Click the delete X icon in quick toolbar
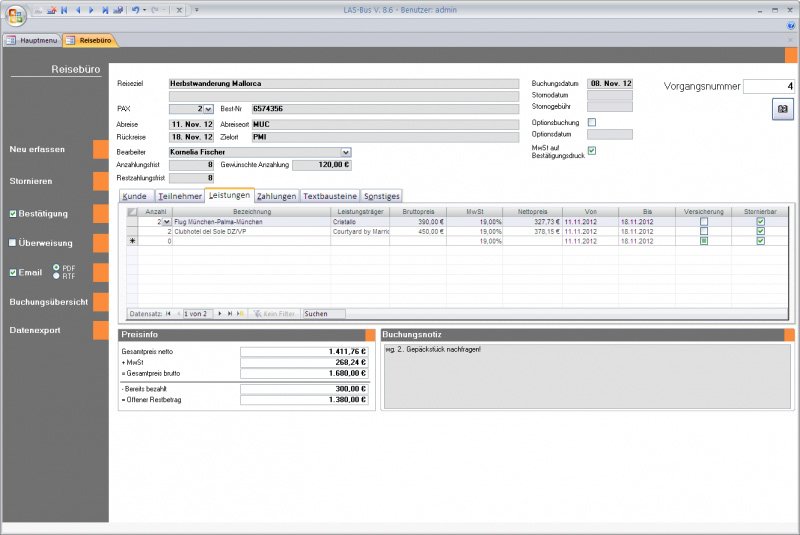Screen dimensions: 800x535 coord(179,9)
